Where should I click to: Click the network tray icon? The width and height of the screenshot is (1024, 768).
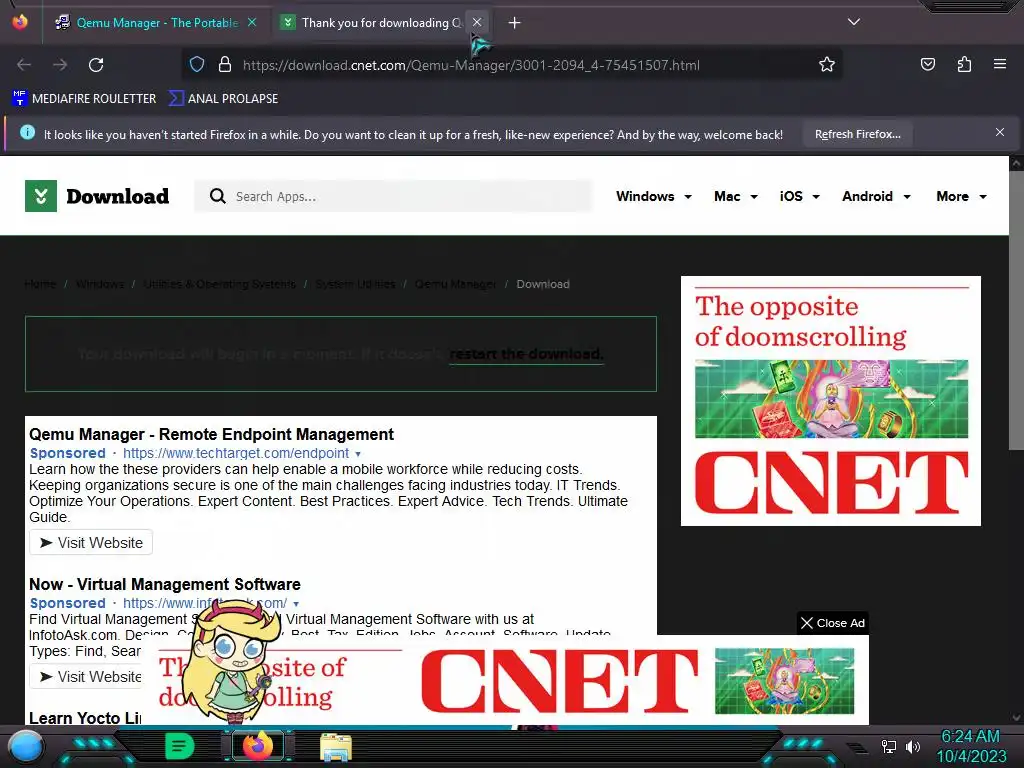[889, 746]
